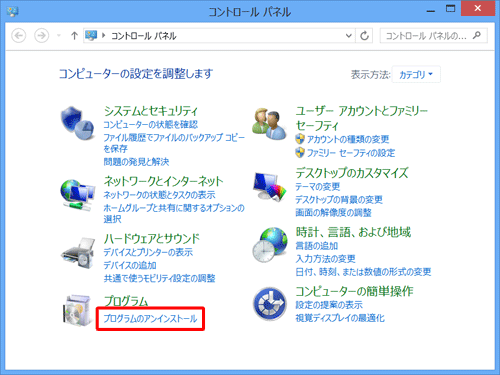Open デバイスとプリンターの表示 link

(148, 252)
